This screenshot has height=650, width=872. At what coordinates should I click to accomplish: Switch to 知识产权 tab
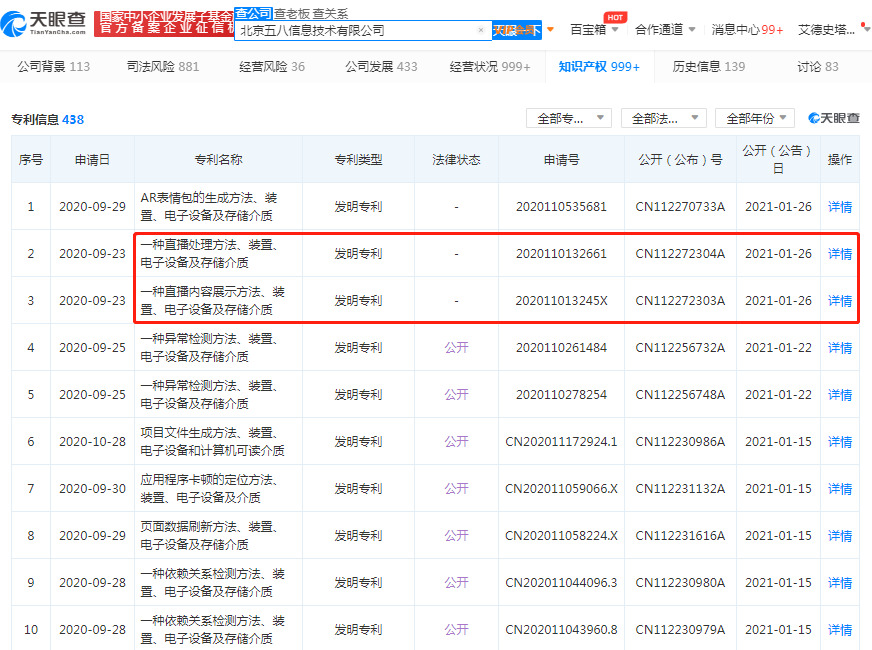(x=599, y=67)
